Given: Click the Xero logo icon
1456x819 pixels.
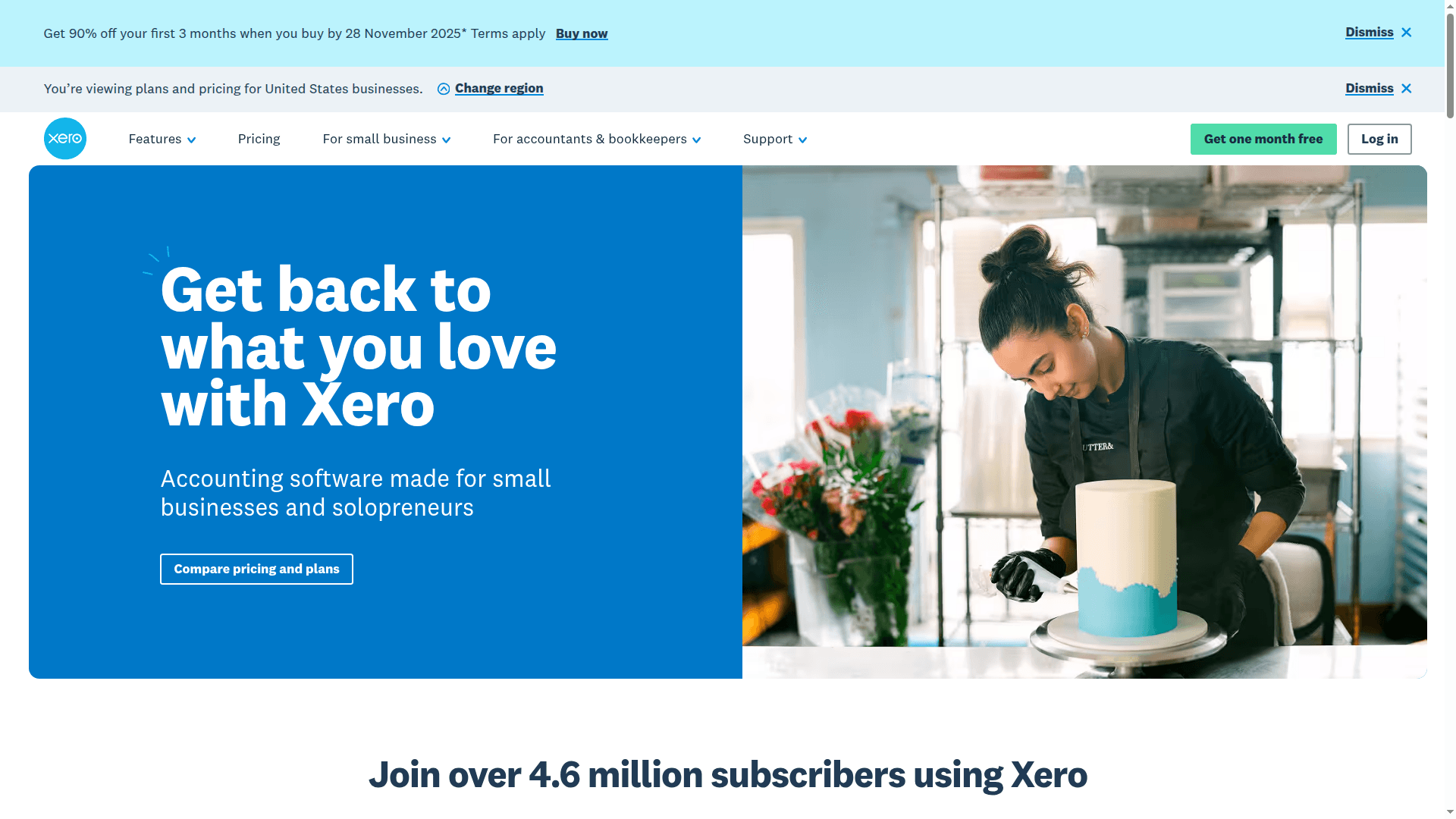Looking at the screenshot, I should click(x=65, y=139).
